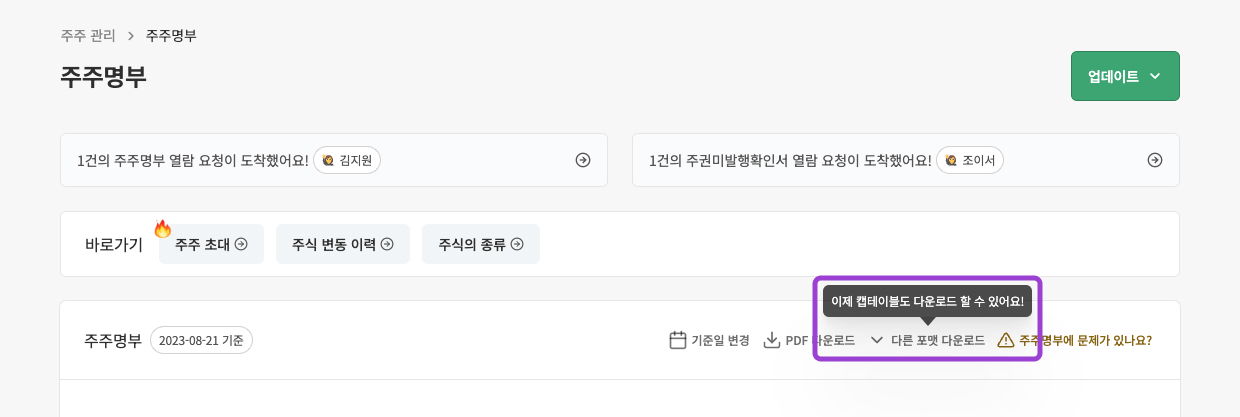Open the 주식의 종류 shortcut
This screenshot has height=417, width=1240.
pos(480,244)
